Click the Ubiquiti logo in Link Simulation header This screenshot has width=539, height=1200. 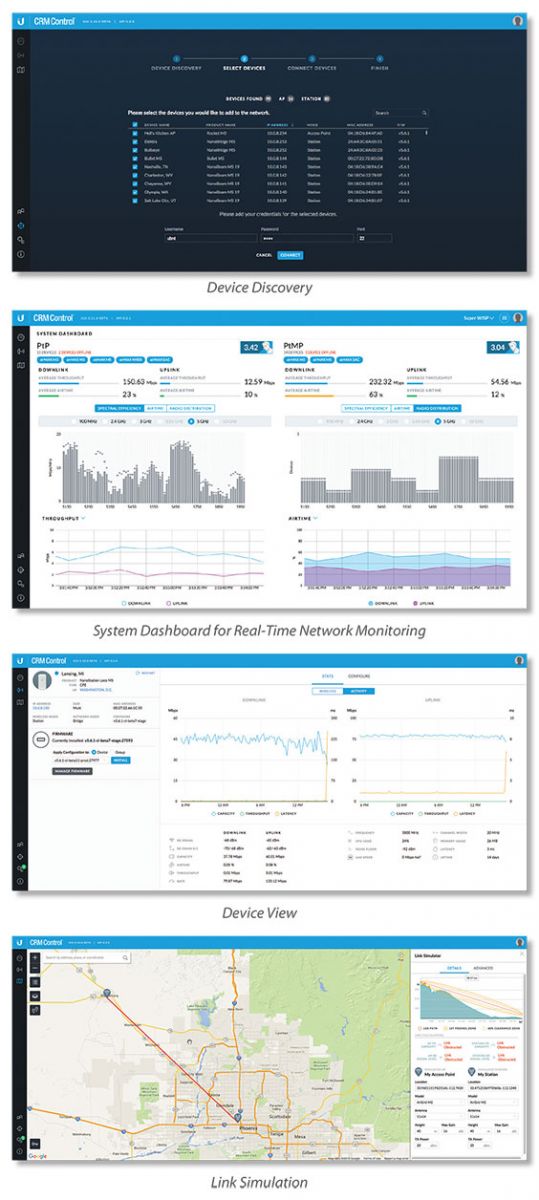click(x=21, y=941)
